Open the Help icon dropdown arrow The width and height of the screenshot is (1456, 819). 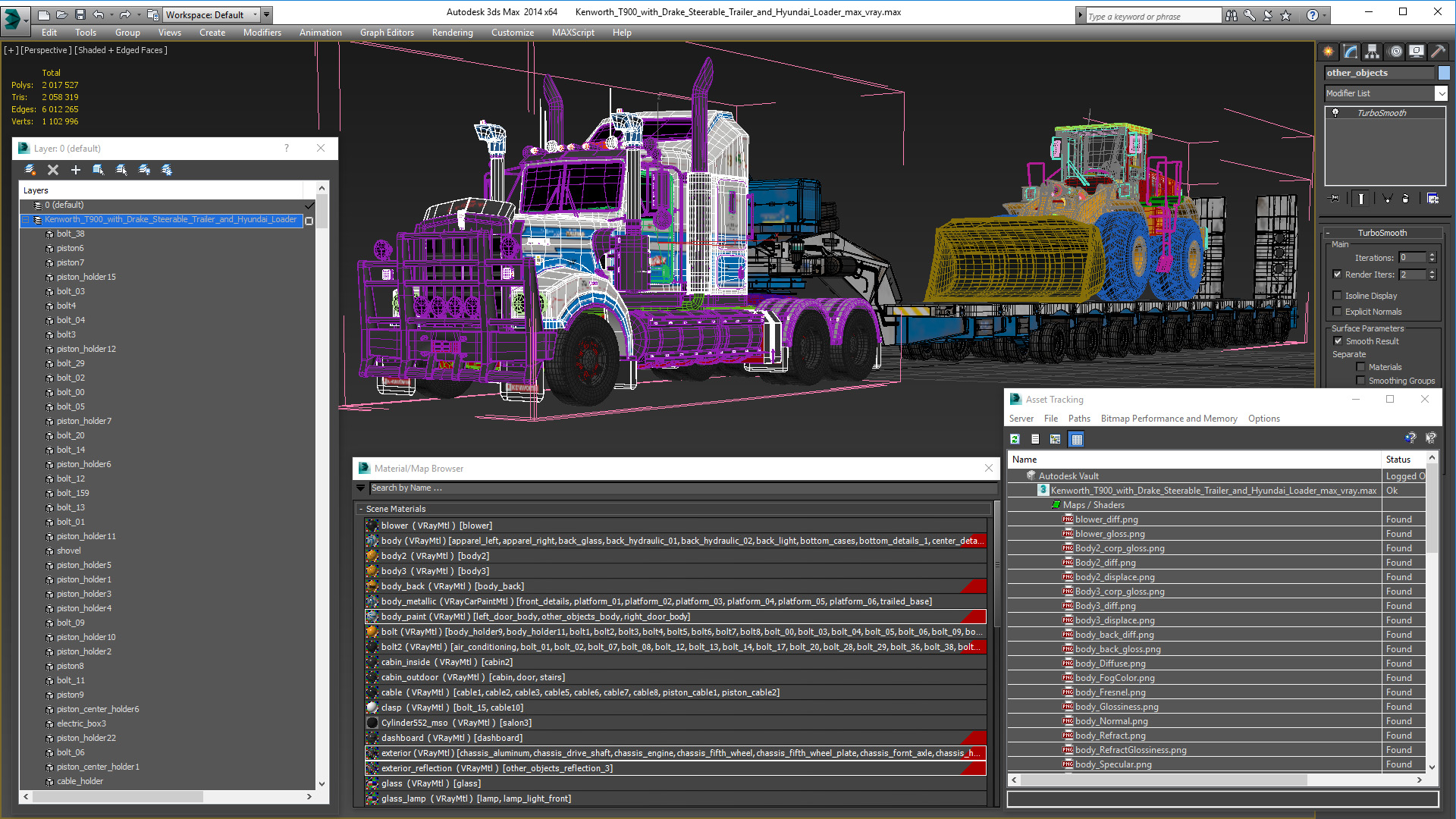click(x=1325, y=15)
